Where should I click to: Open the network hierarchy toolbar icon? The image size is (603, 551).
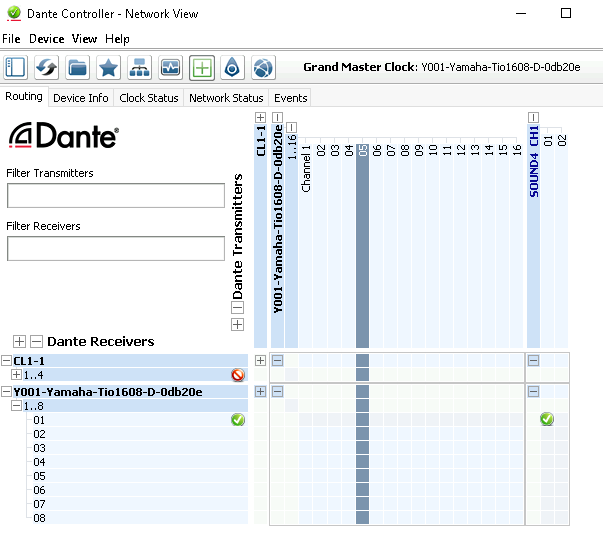[x=140, y=68]
